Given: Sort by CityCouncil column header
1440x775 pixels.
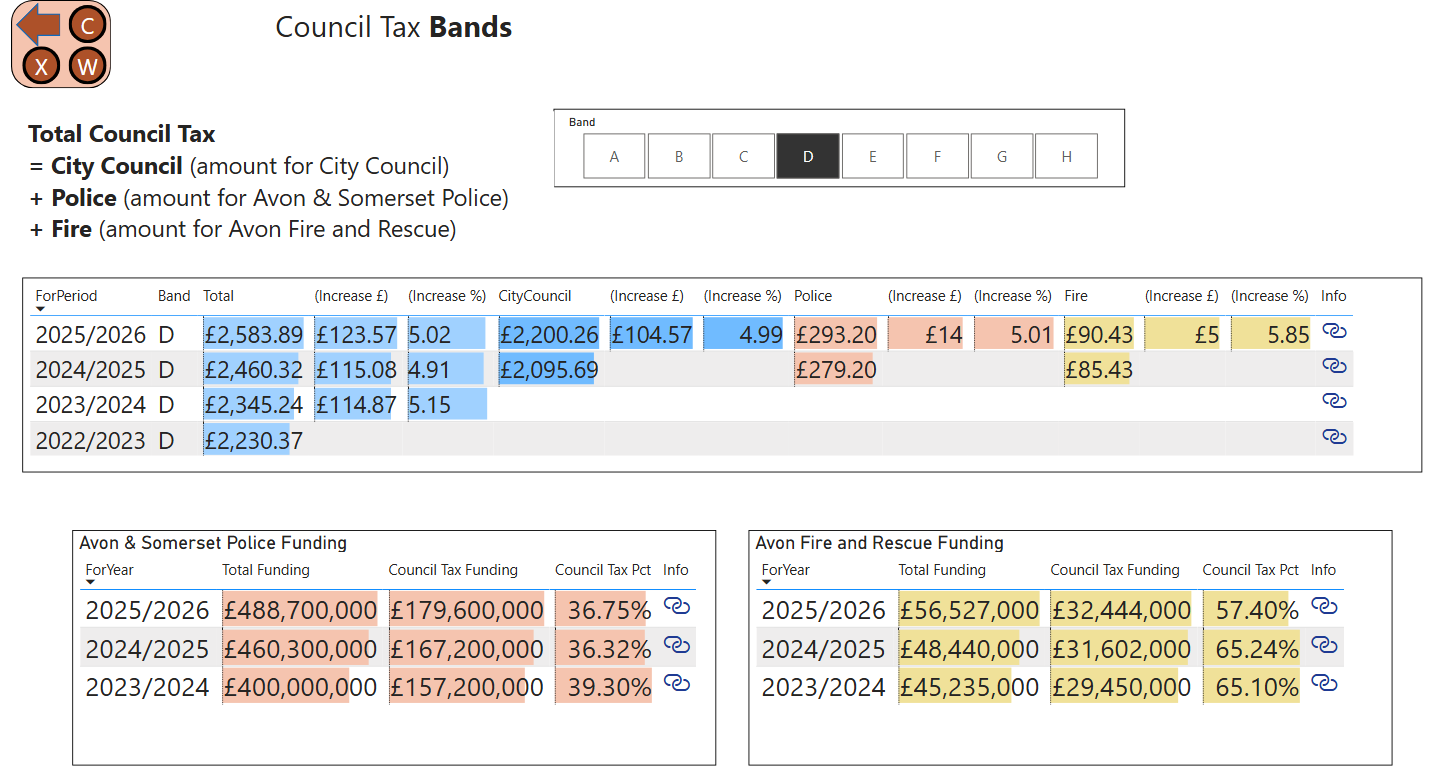Looking at the screenshot, I should click(535, 296).
